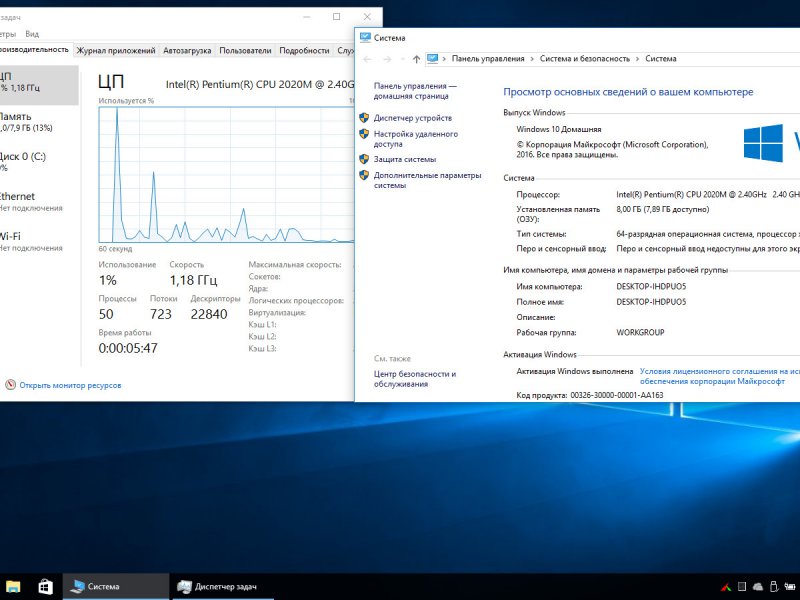Click computer name DESKTOP-IHDPUO5 value
800x600 pixels.
651,286
